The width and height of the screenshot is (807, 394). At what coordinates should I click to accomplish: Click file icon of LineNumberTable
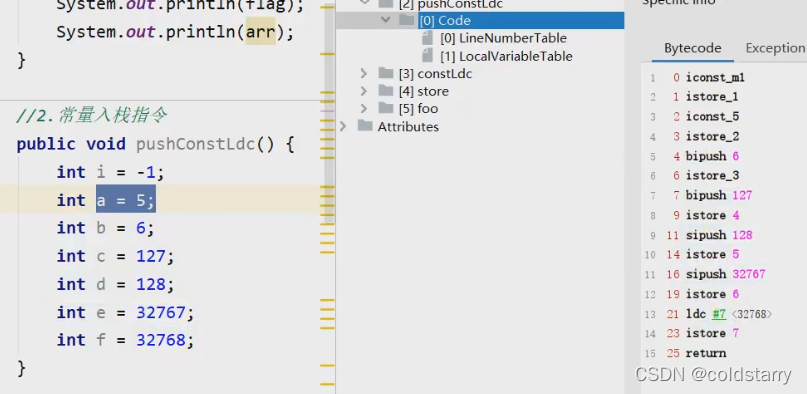click(x=427, y=38)
